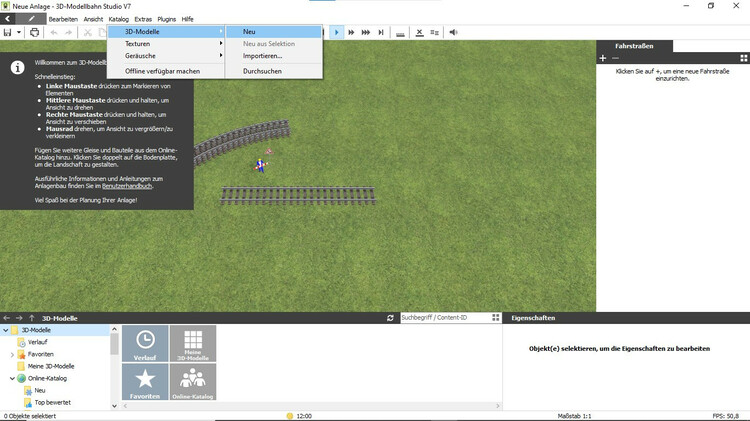The height and width of the screenshot is (421, 750).
Task: Add a new Fahrstraße with plus icon
Action: coord(603,58)
